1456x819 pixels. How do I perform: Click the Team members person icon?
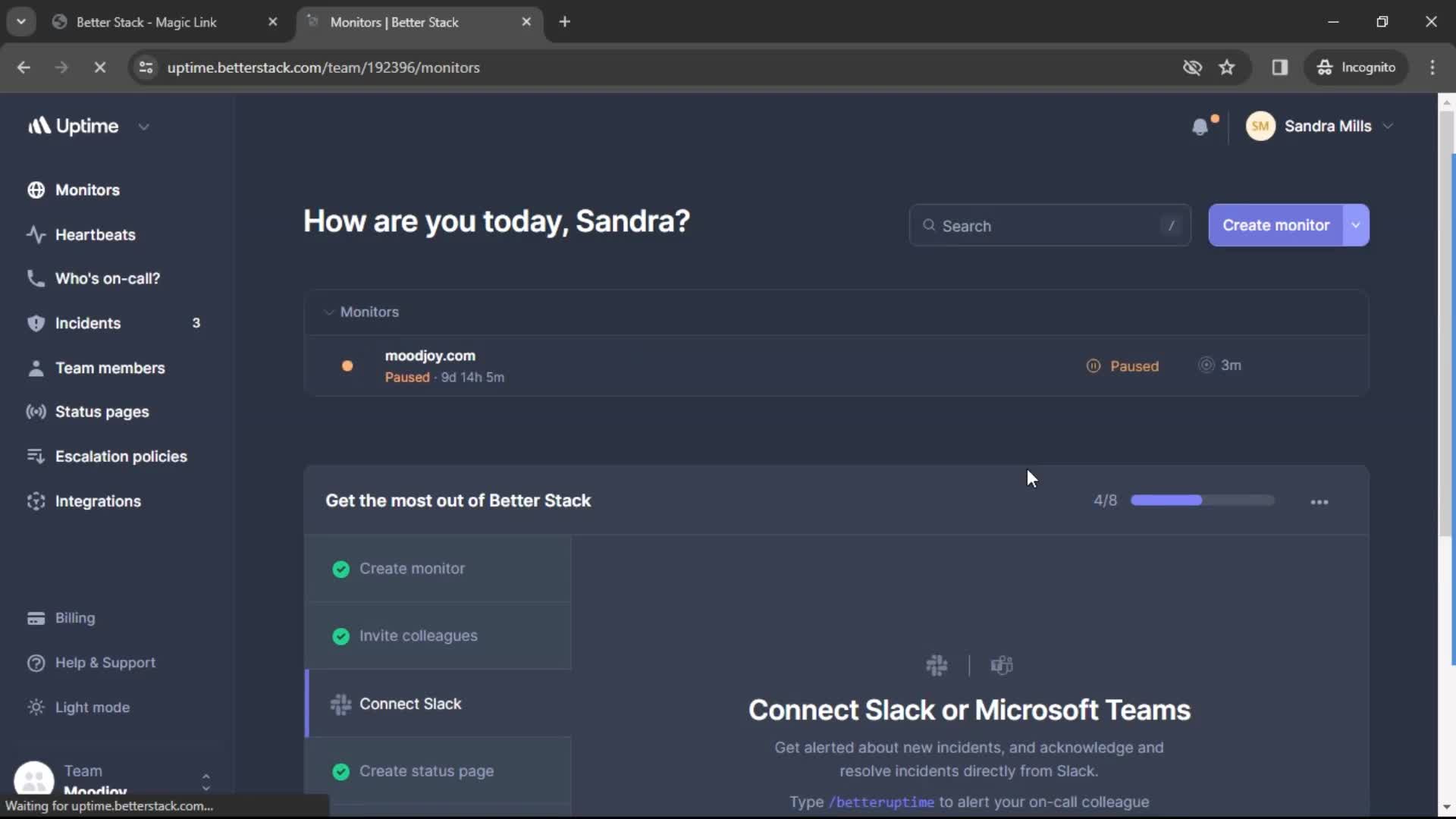[x=36, y=369]
